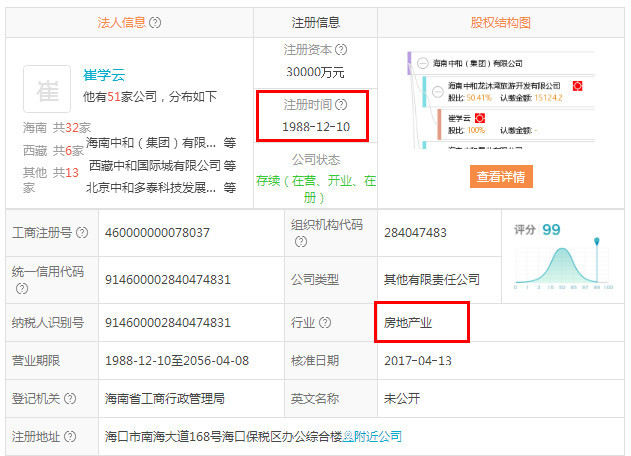Screen dimensions: 631x456
Task: Click help icon beside 登记机关
Action: coord(70,398)
